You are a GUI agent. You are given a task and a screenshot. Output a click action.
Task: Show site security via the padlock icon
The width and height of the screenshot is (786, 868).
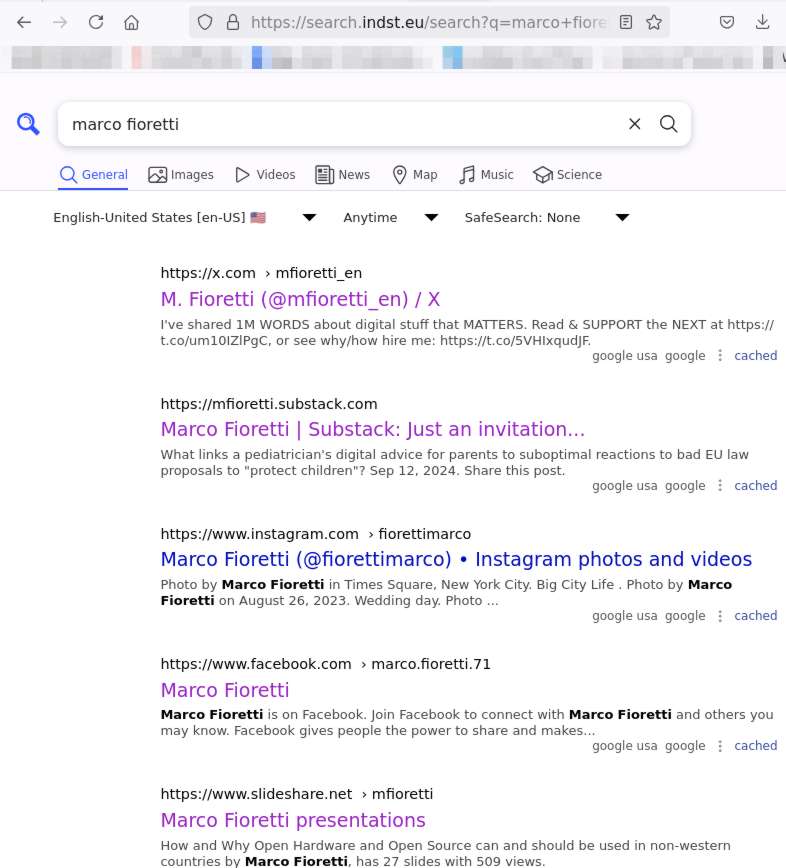pos(233,22)
